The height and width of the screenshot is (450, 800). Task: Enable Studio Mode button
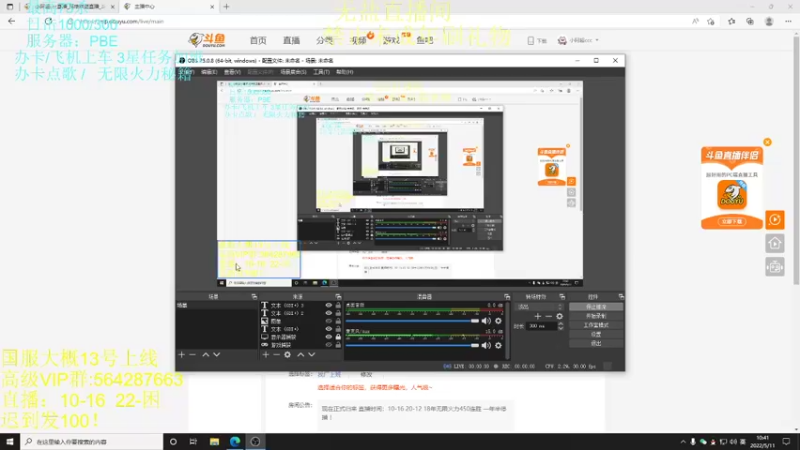(x=596, y=325)
